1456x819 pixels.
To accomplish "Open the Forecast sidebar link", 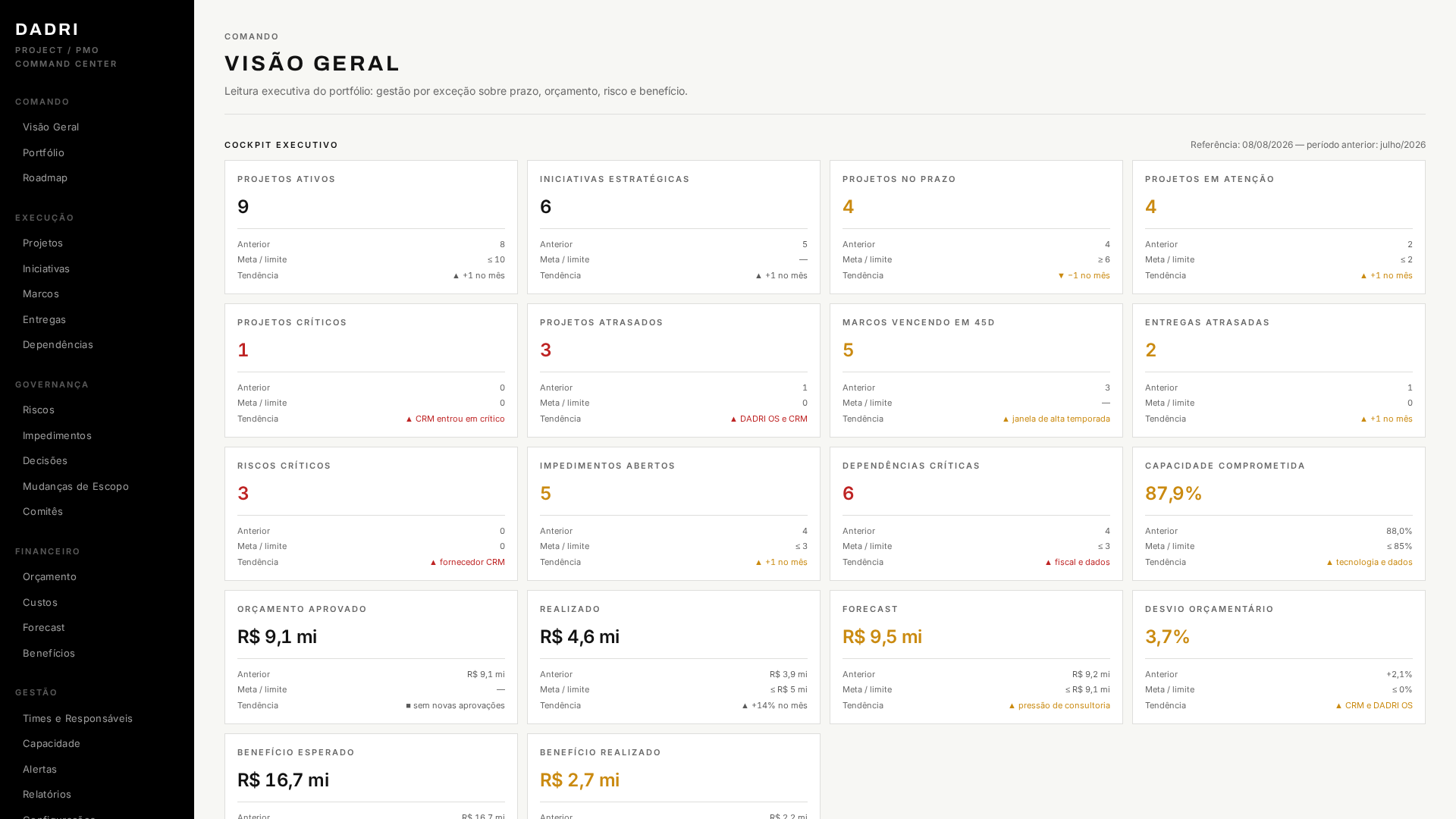I will (x=97, y=627).
